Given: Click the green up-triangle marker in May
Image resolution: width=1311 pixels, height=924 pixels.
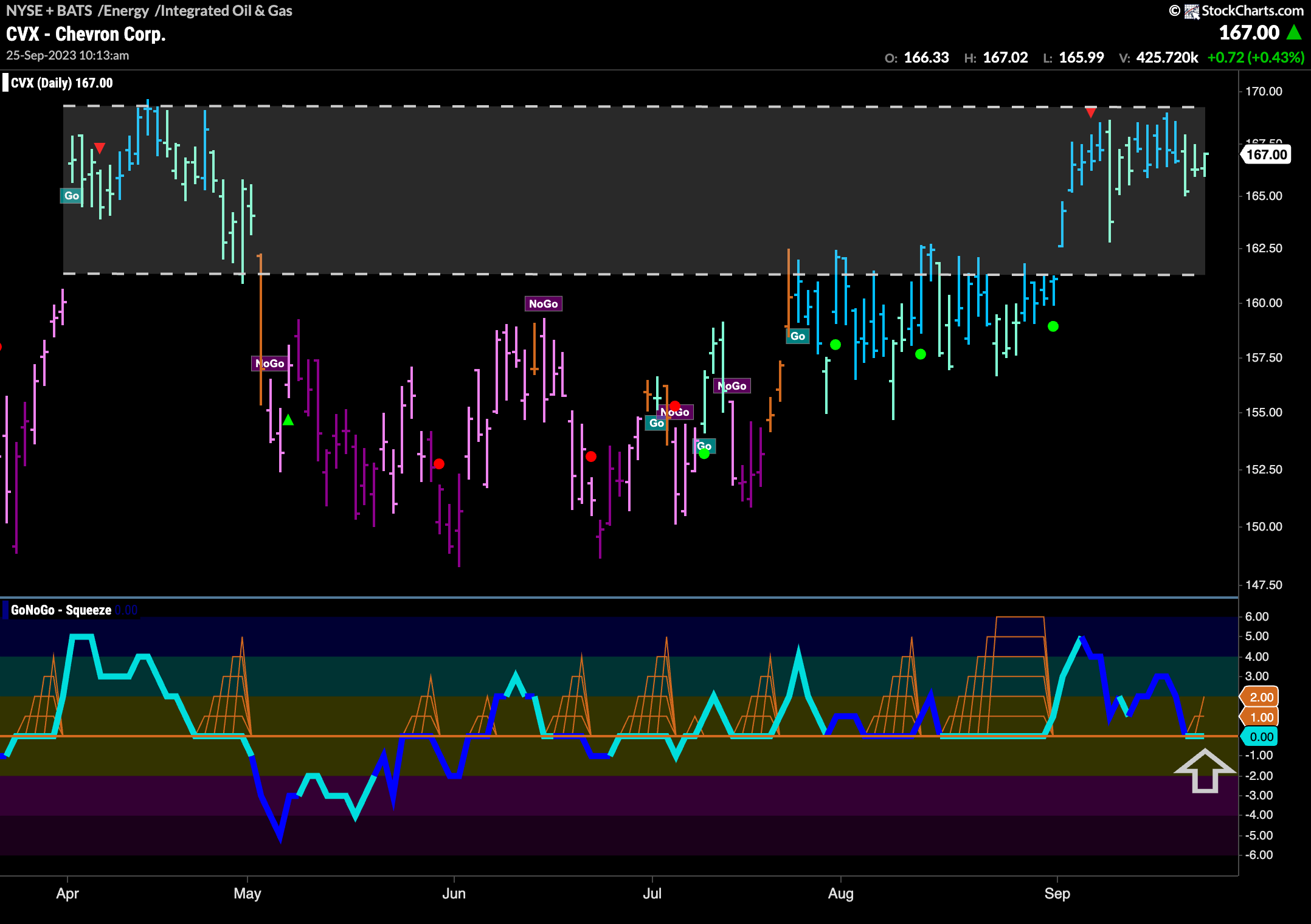Looking at the screenshot, I should tap(288, 419).
